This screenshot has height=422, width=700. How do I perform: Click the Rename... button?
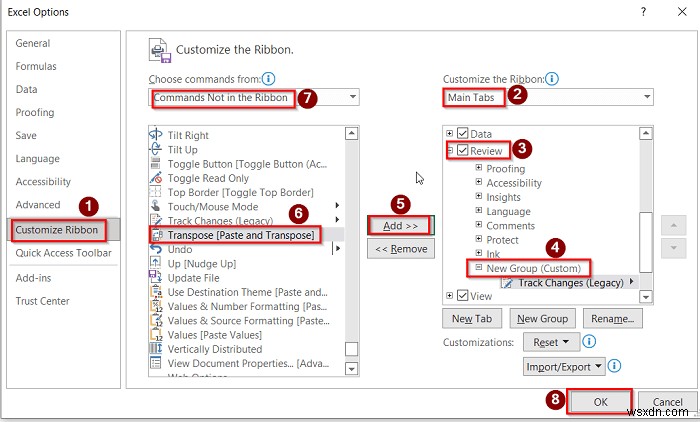tap(612, 318)
